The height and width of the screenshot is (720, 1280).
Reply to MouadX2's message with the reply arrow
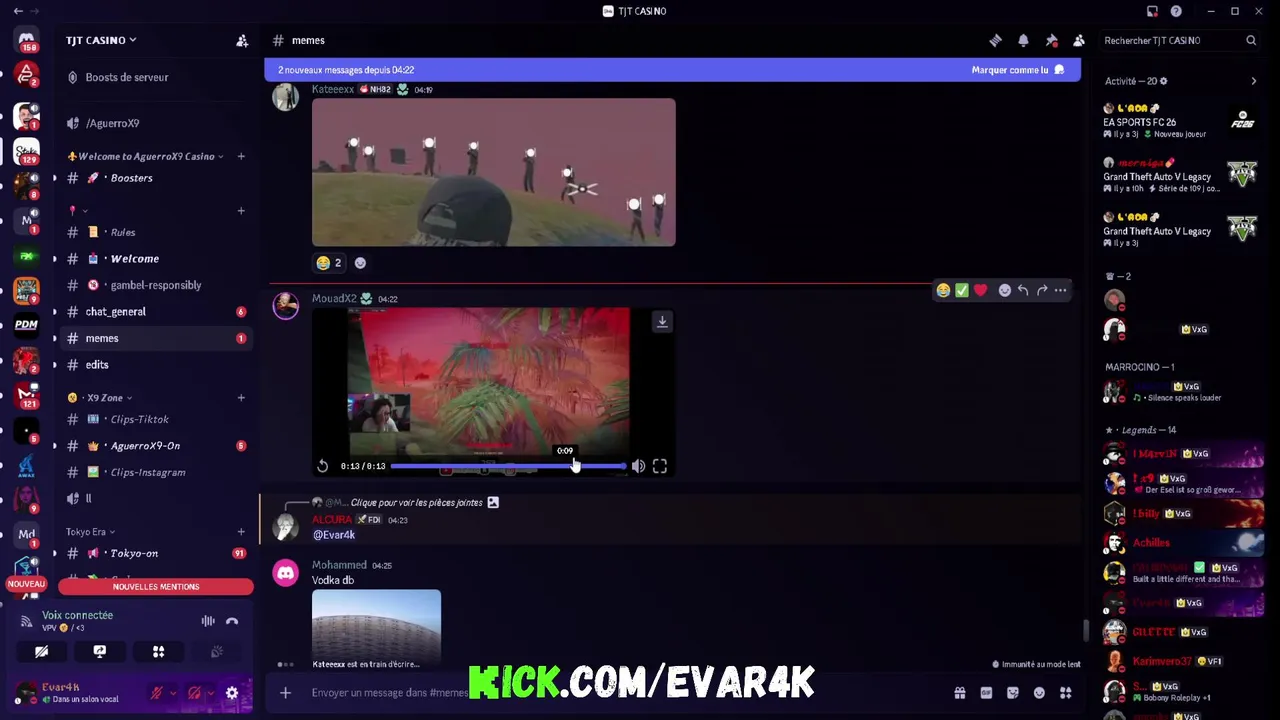1023,290
